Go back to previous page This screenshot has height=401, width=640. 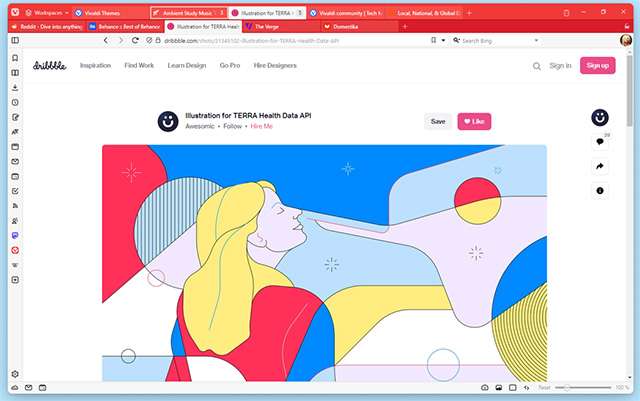[x=106, y=40]
